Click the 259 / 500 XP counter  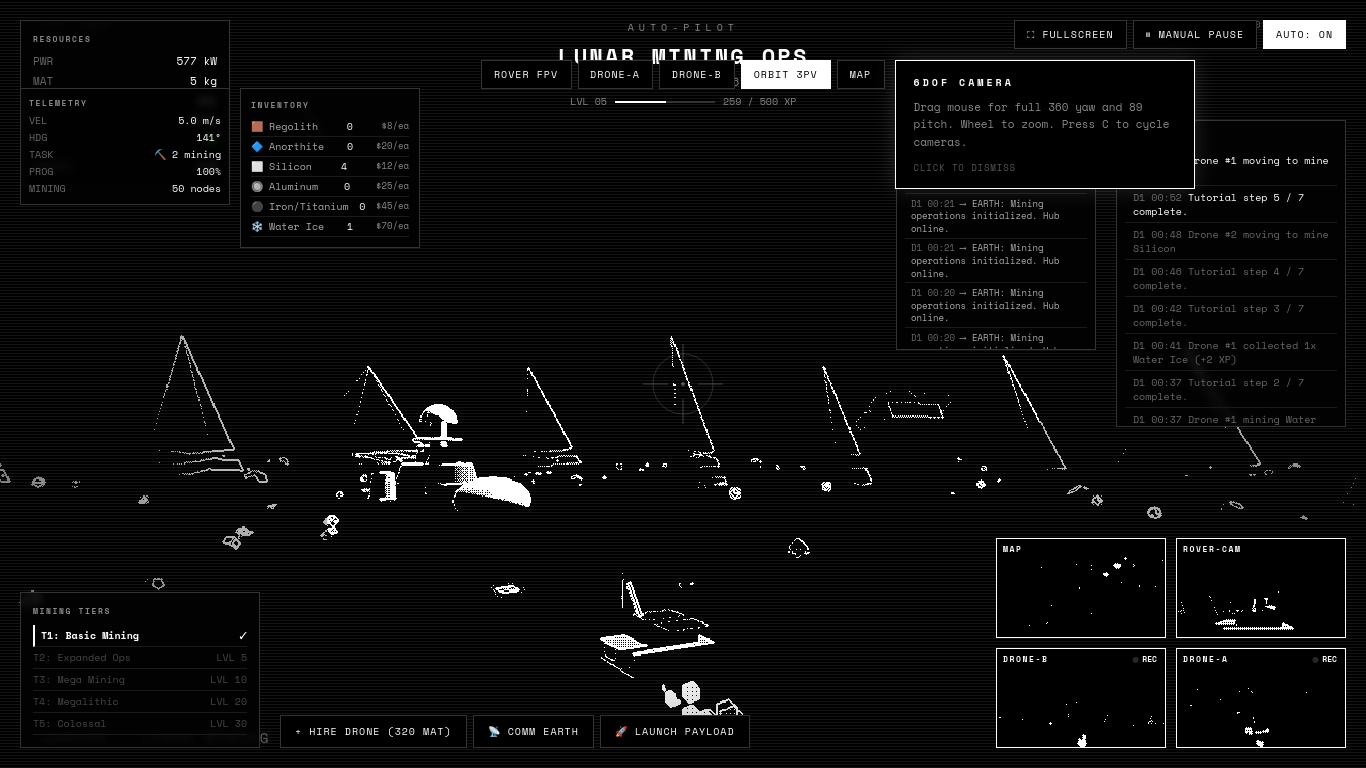759,102
